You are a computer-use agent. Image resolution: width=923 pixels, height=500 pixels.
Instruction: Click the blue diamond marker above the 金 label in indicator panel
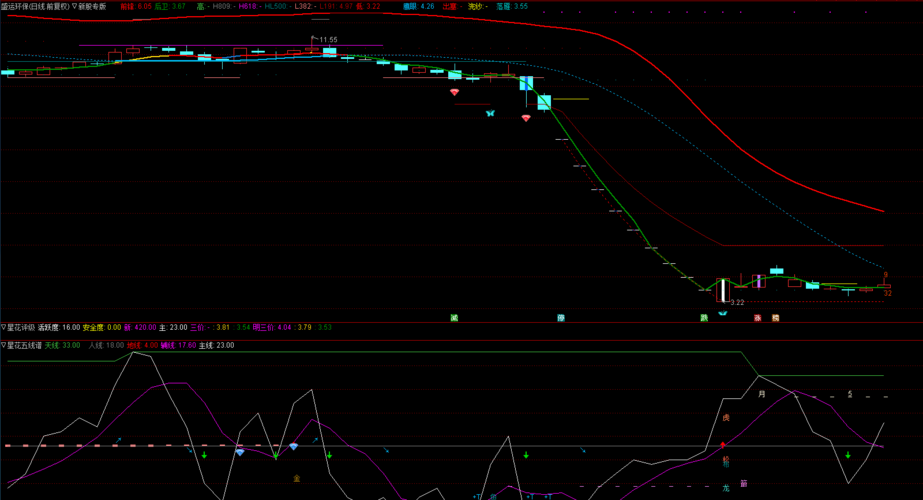click(x=293, y=447)
